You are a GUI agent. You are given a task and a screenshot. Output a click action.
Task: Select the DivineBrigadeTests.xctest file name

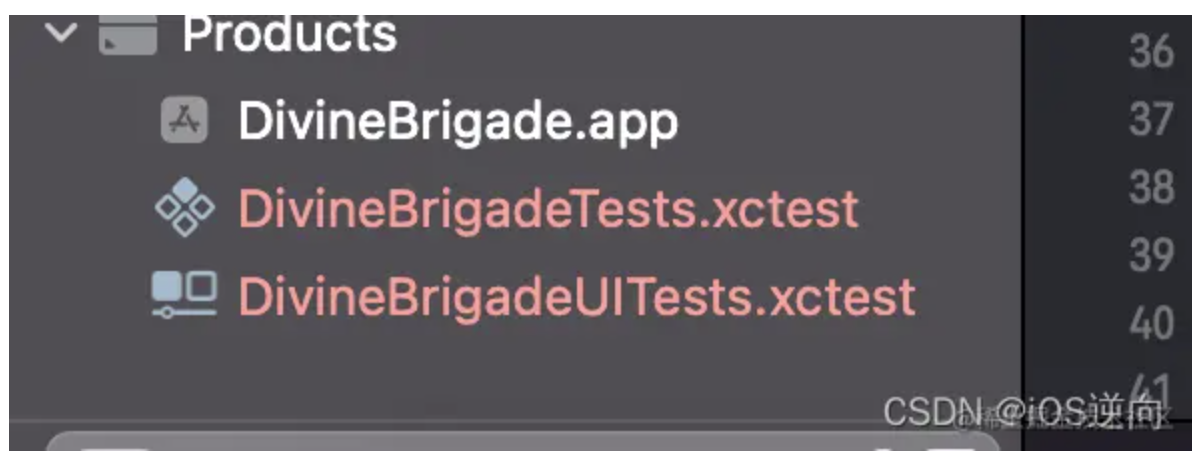(548, 208)
